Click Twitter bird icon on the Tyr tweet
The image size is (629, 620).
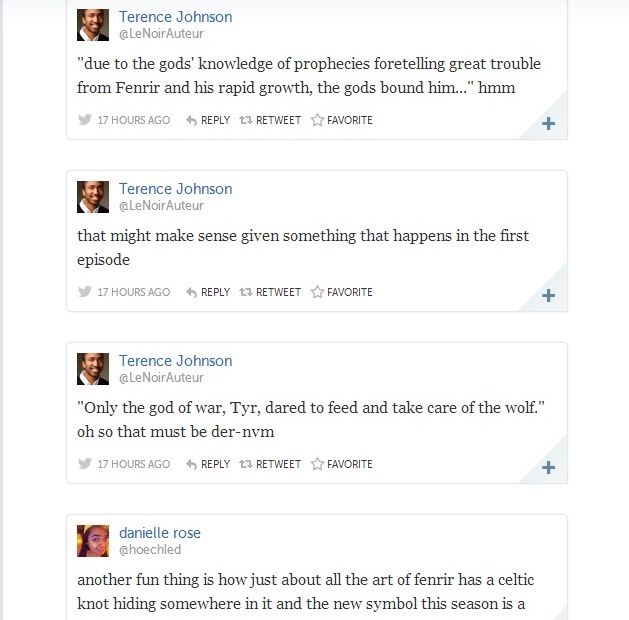85,464
